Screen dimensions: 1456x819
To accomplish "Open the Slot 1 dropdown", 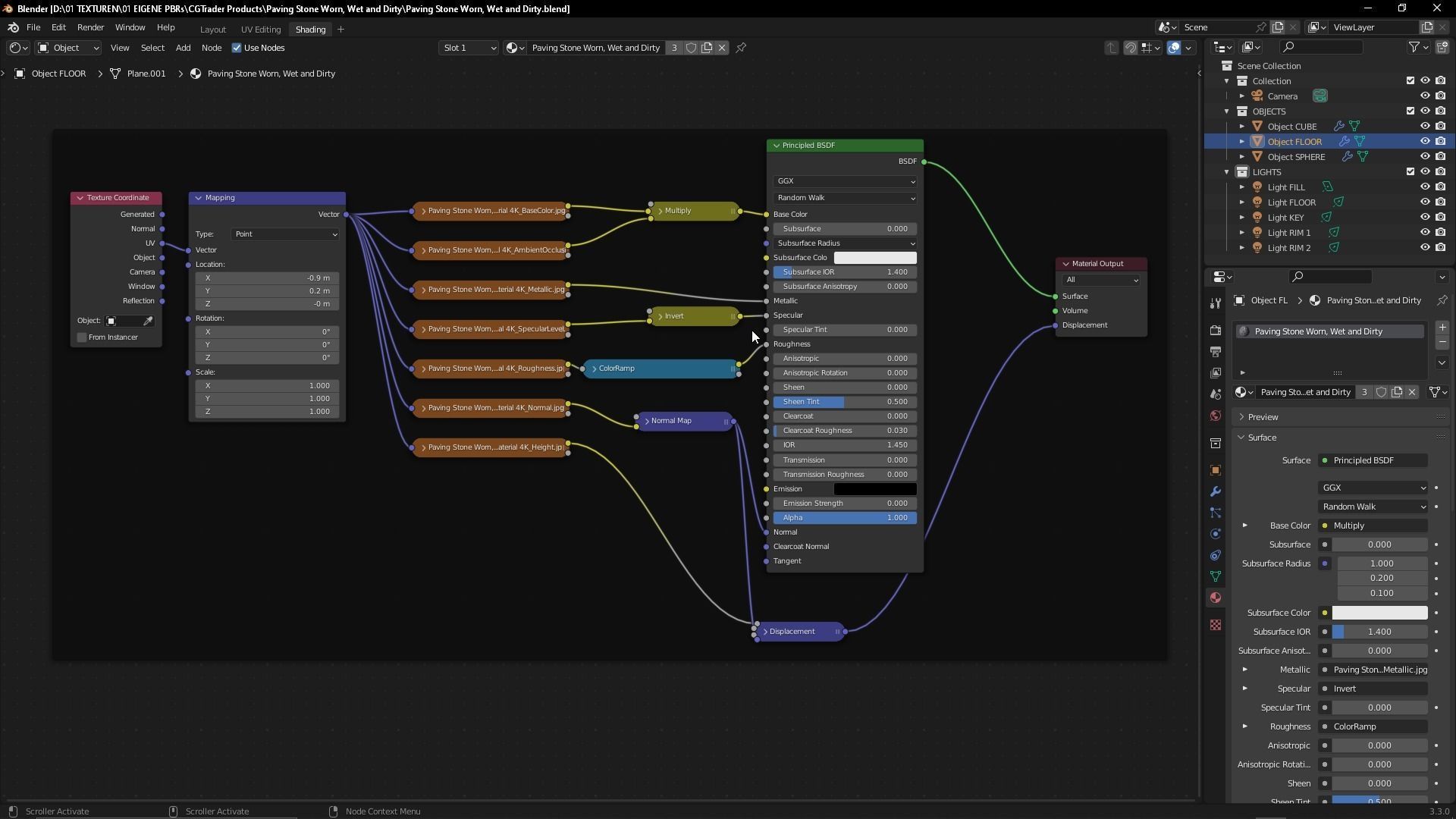I will 468,48.
